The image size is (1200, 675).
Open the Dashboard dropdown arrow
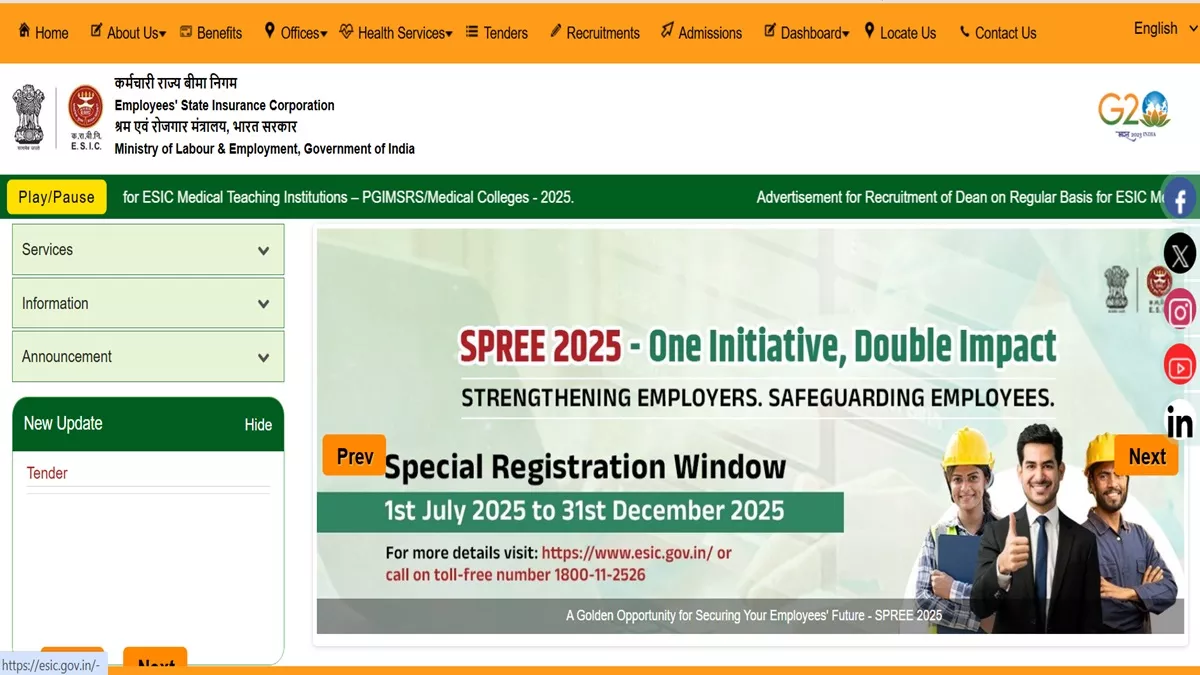(x=845, y=34)
